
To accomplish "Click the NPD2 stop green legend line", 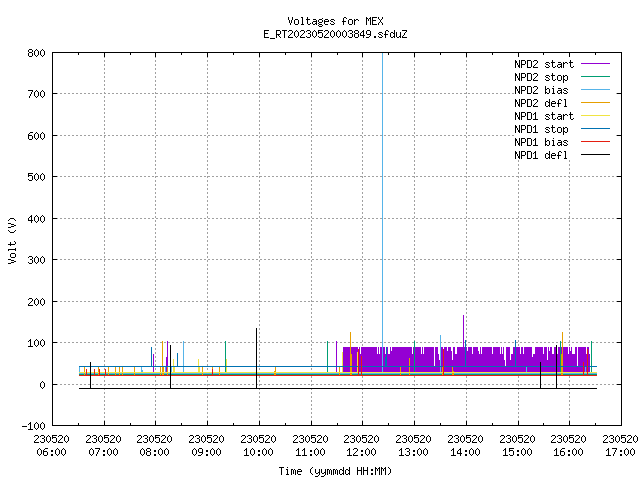I will 595,77.
